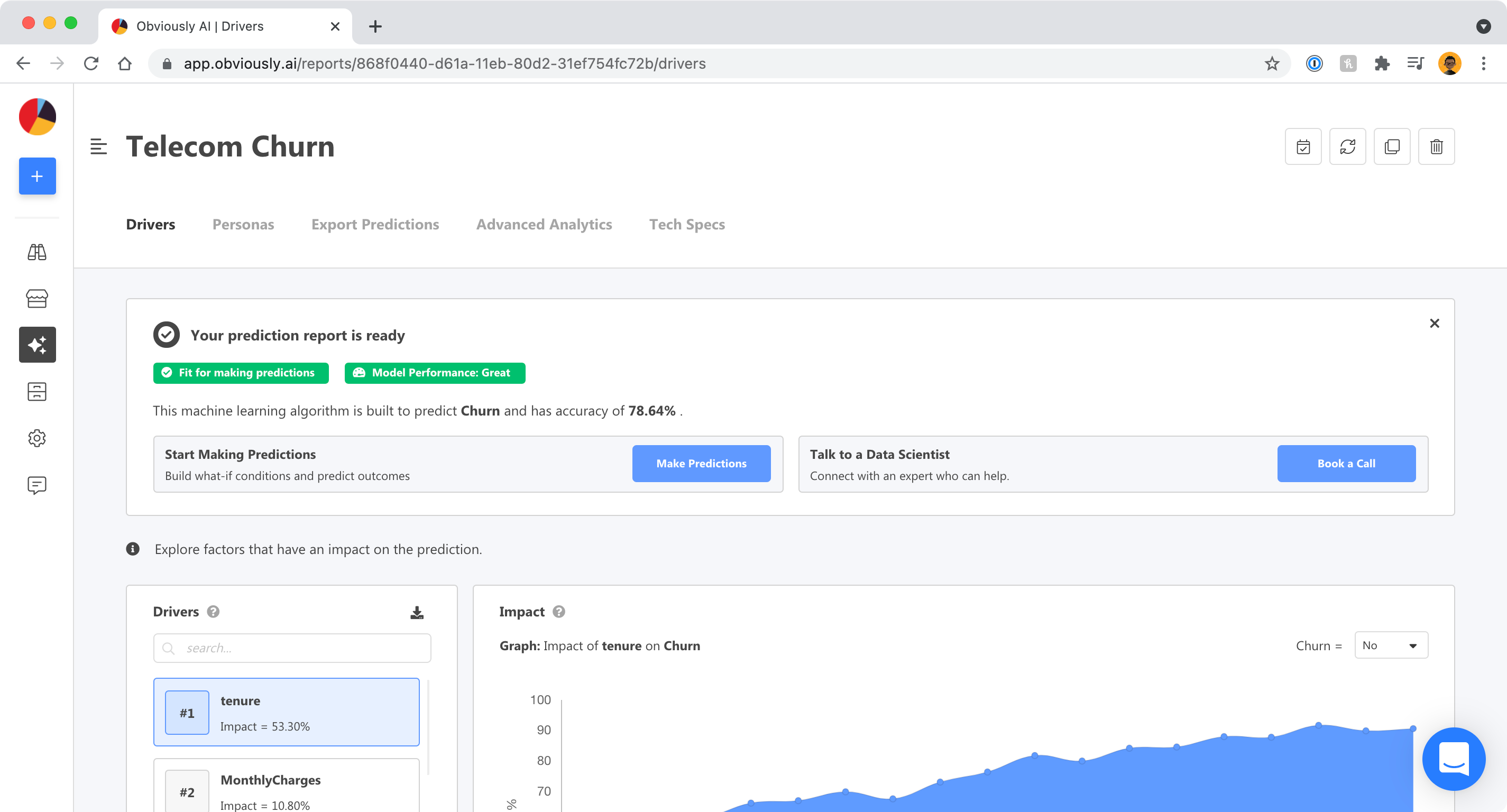1507x812 pixels.
Task: Open the chat support bubble
Action: point(1453,759)
